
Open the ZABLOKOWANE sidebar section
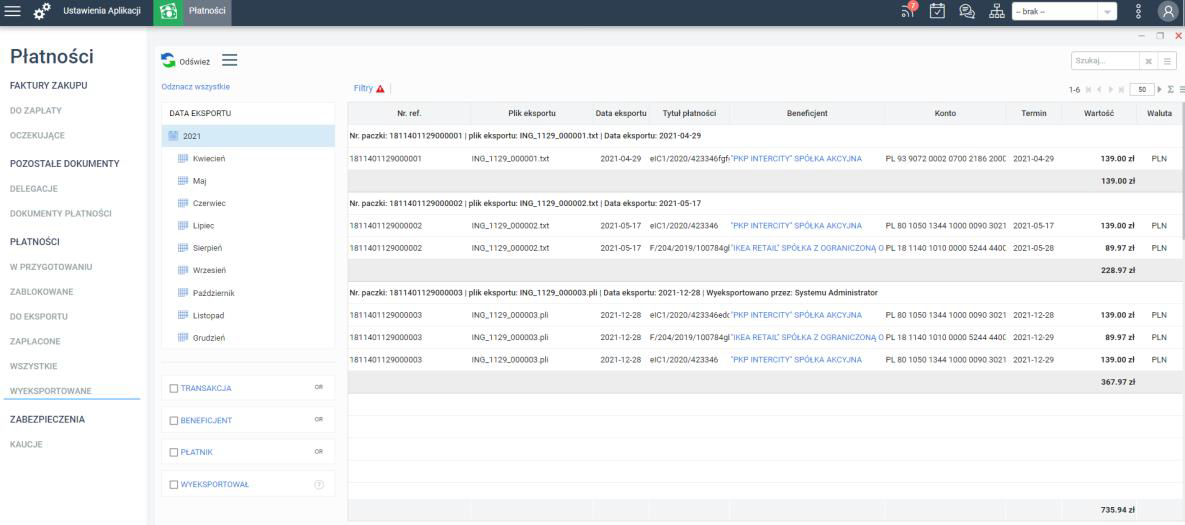(42, 292)
